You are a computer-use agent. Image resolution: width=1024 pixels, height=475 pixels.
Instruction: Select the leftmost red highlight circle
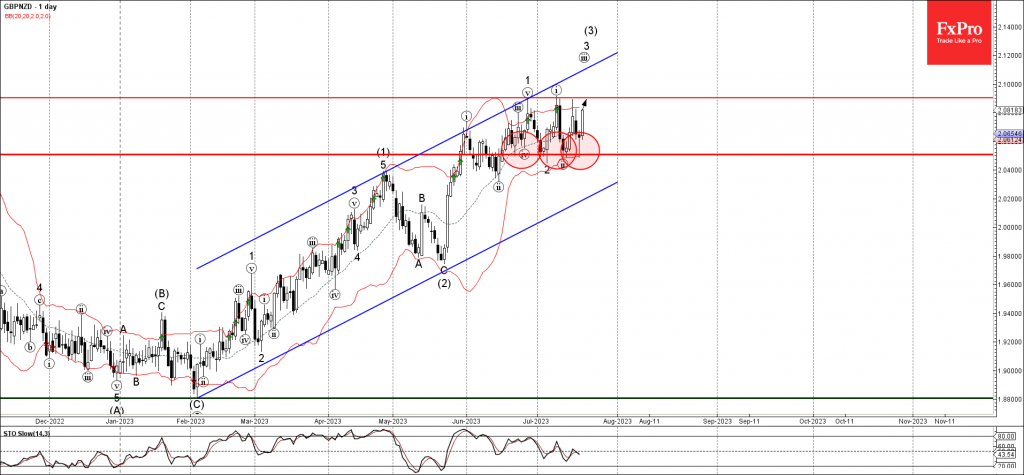coord(521,150)
